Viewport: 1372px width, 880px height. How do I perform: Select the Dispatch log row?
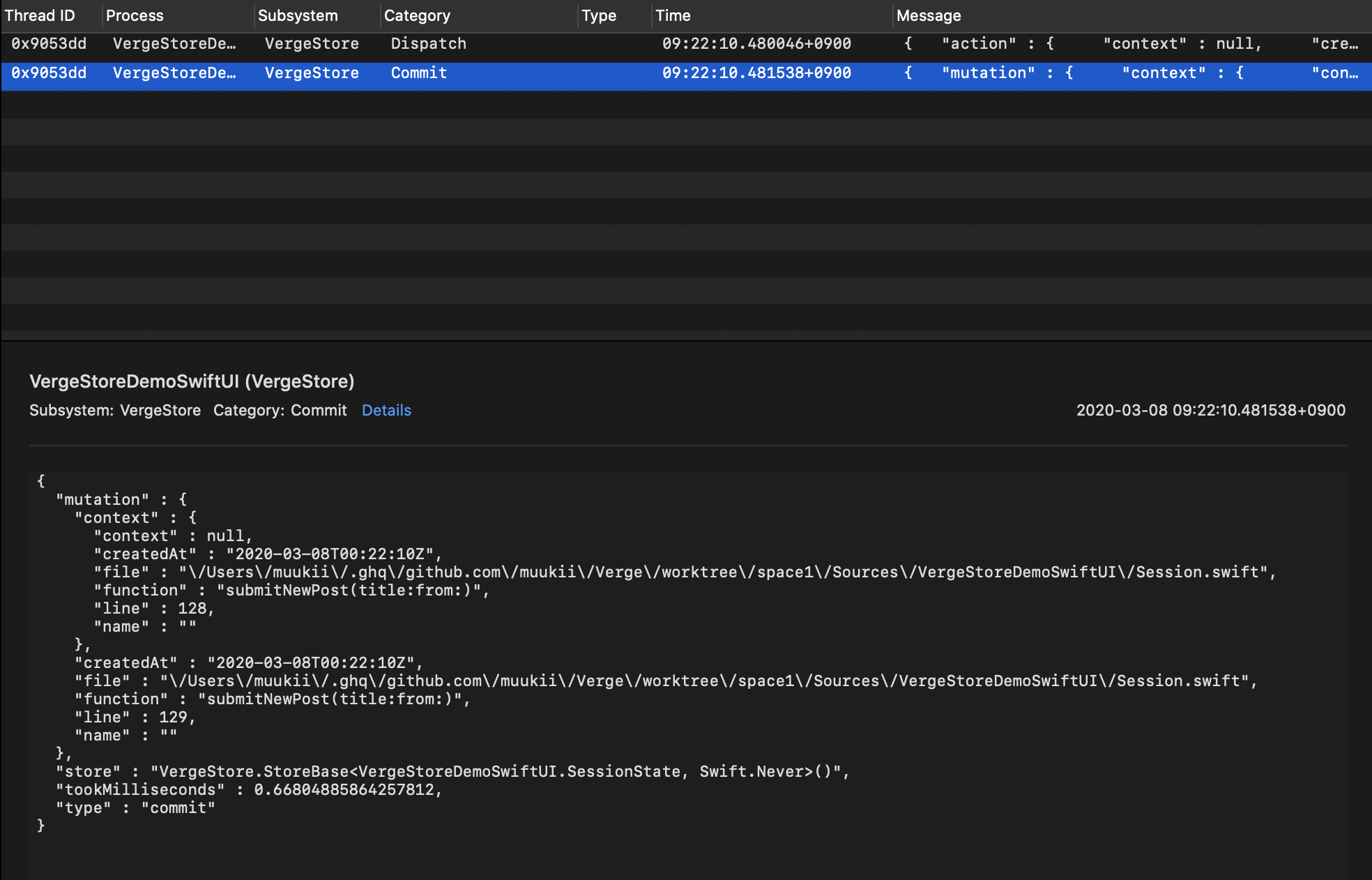point(428,44)
